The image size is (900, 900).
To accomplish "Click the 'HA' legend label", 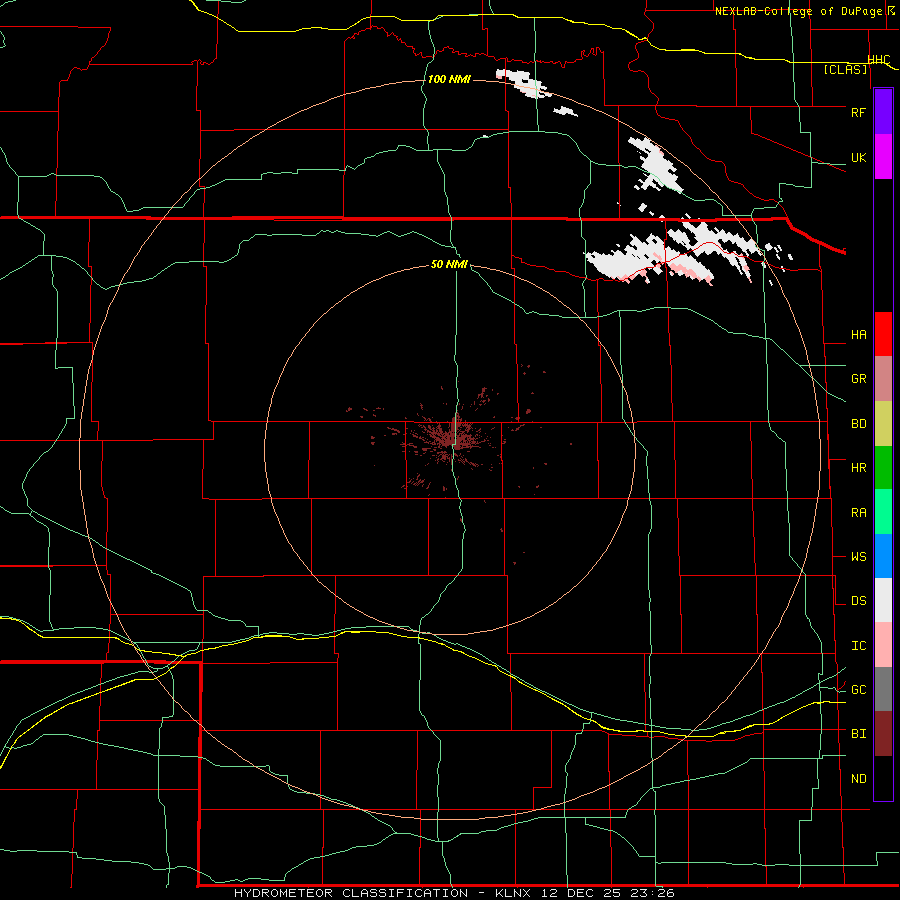I will [858, 335].
